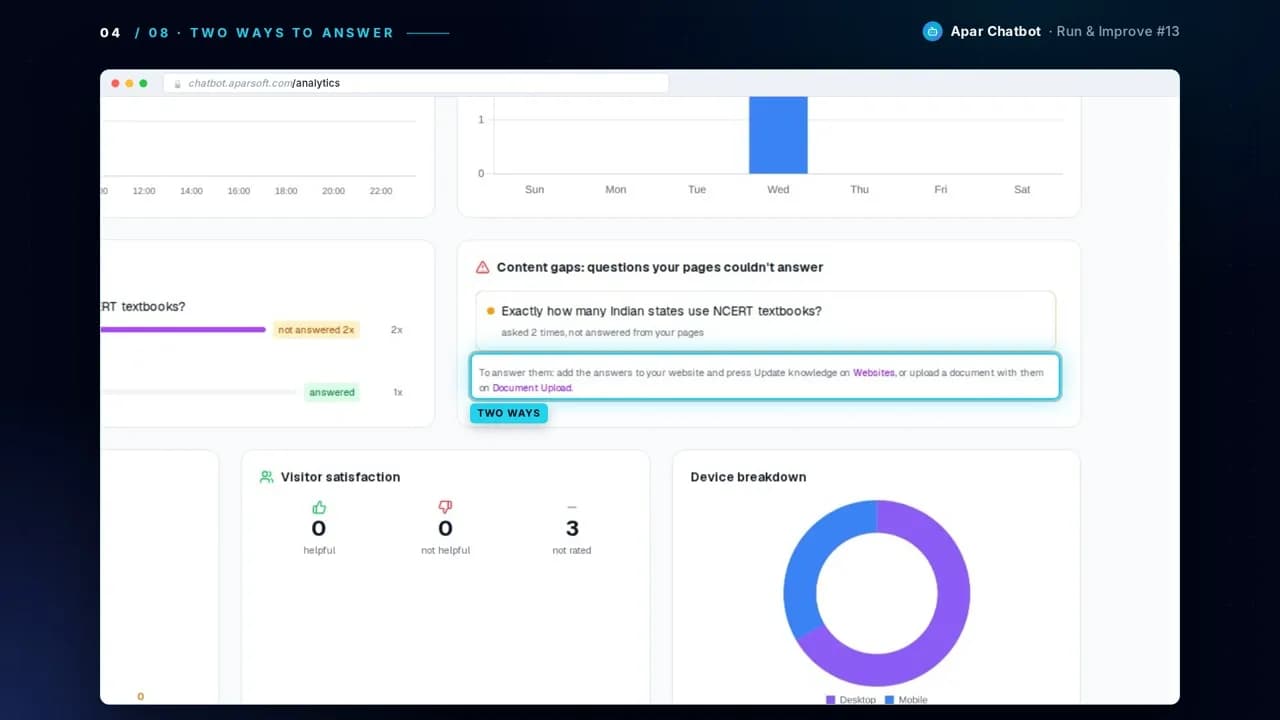The image size is (1280, 720).
Task: Click the padlock icon in address bar
Action: [178, 83]
